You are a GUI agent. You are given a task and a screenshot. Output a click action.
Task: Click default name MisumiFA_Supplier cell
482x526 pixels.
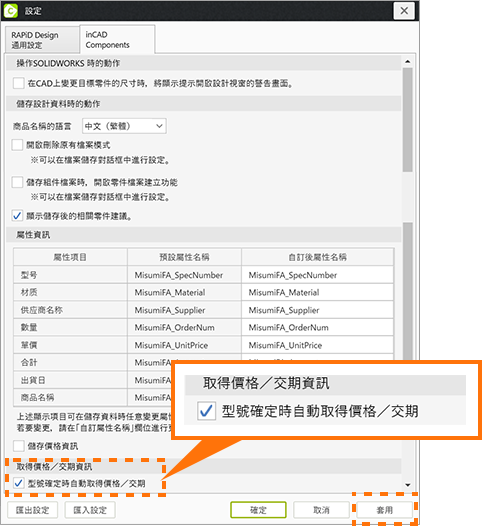tap(184, 310)
